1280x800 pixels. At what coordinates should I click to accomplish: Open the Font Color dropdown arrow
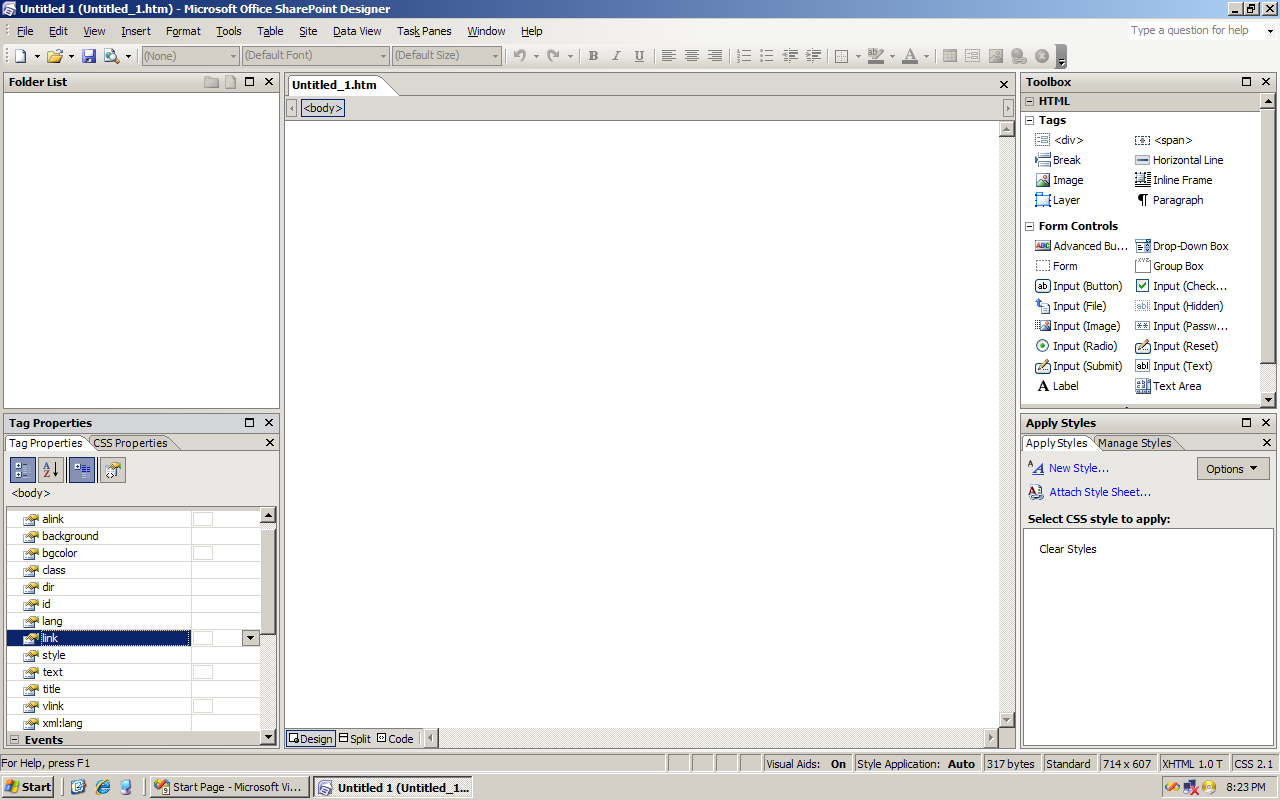925,56
